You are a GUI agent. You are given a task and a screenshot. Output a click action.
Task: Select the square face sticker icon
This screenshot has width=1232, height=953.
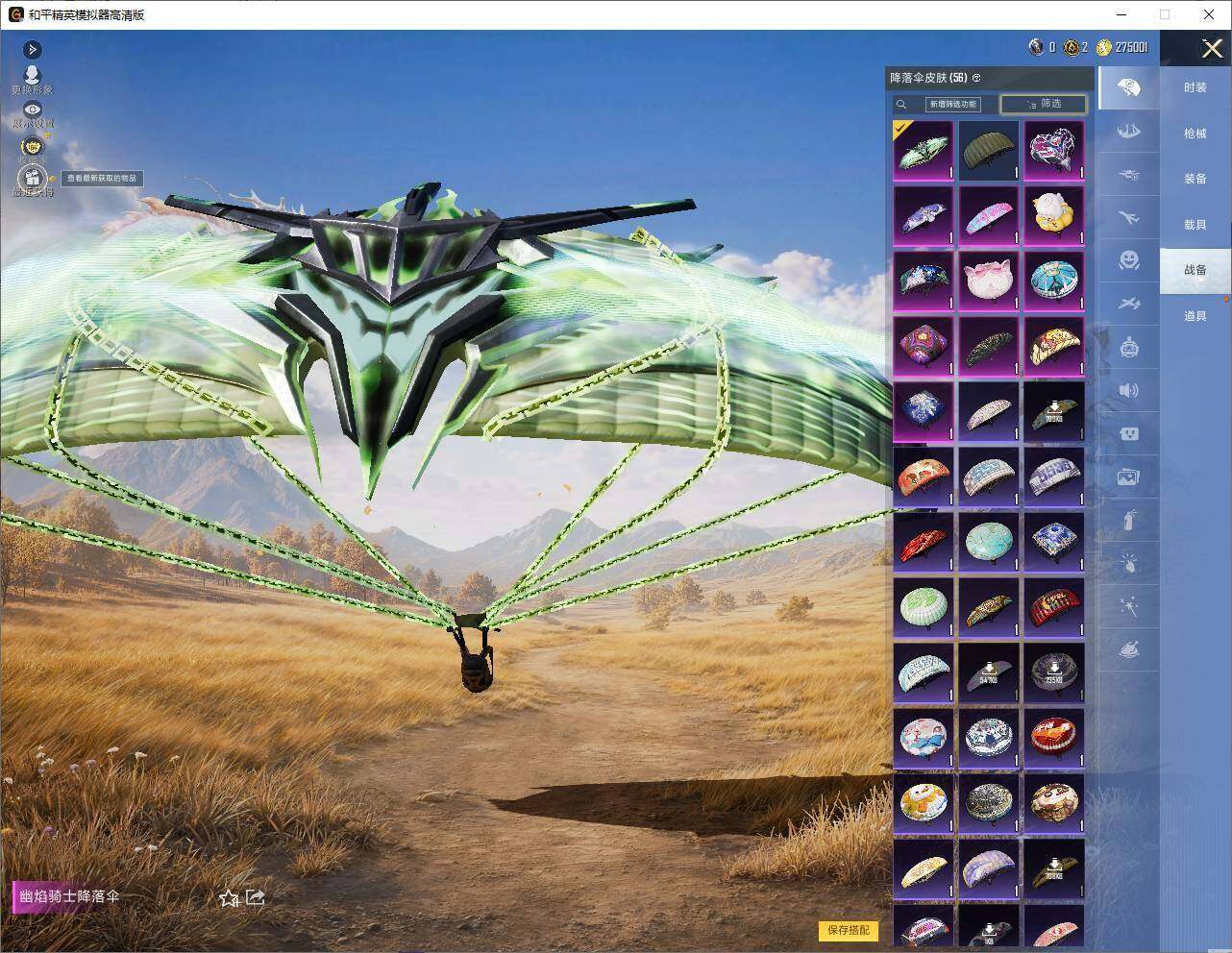1129,433
